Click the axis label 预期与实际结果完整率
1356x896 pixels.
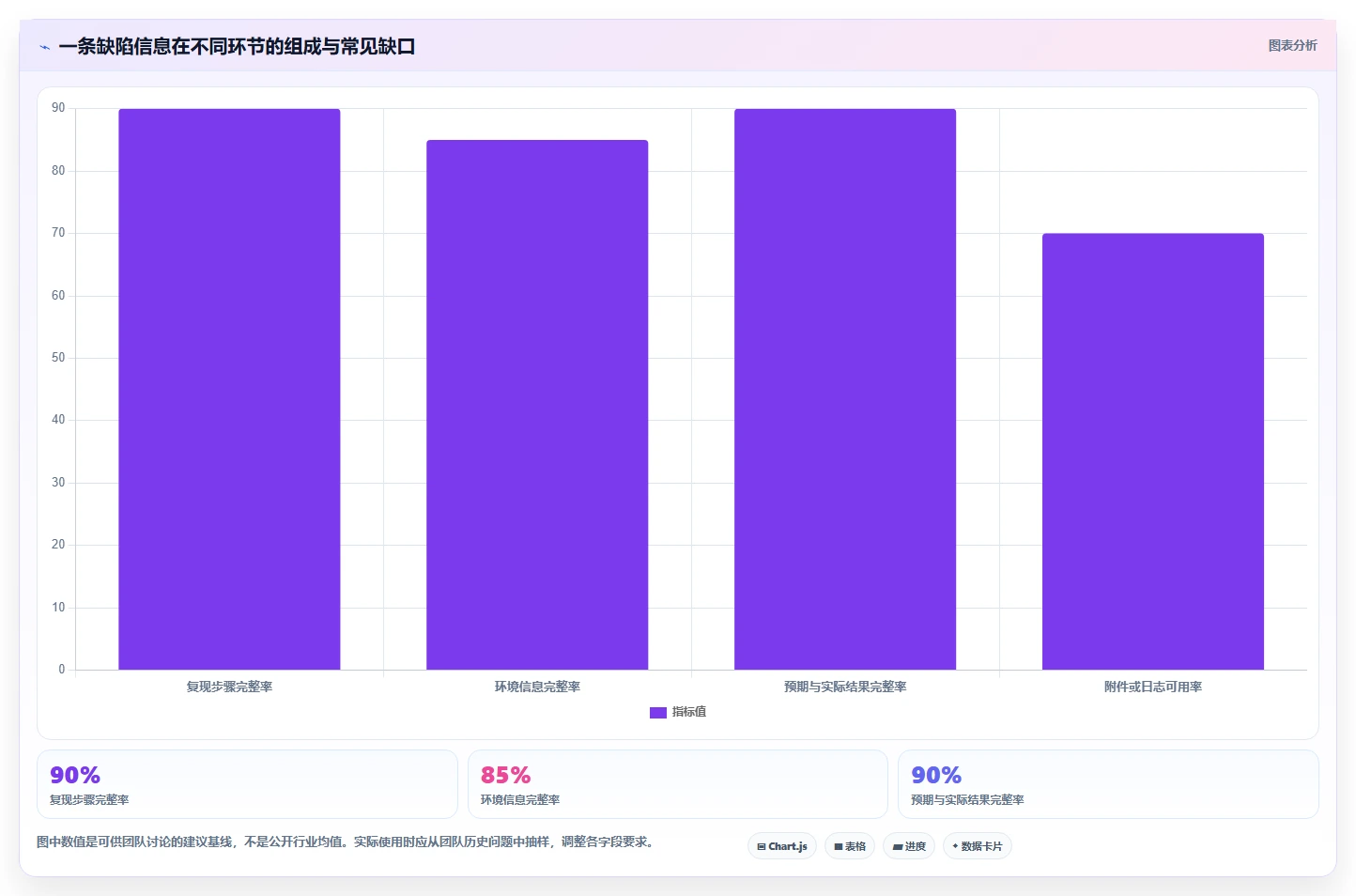click(845, 687)
